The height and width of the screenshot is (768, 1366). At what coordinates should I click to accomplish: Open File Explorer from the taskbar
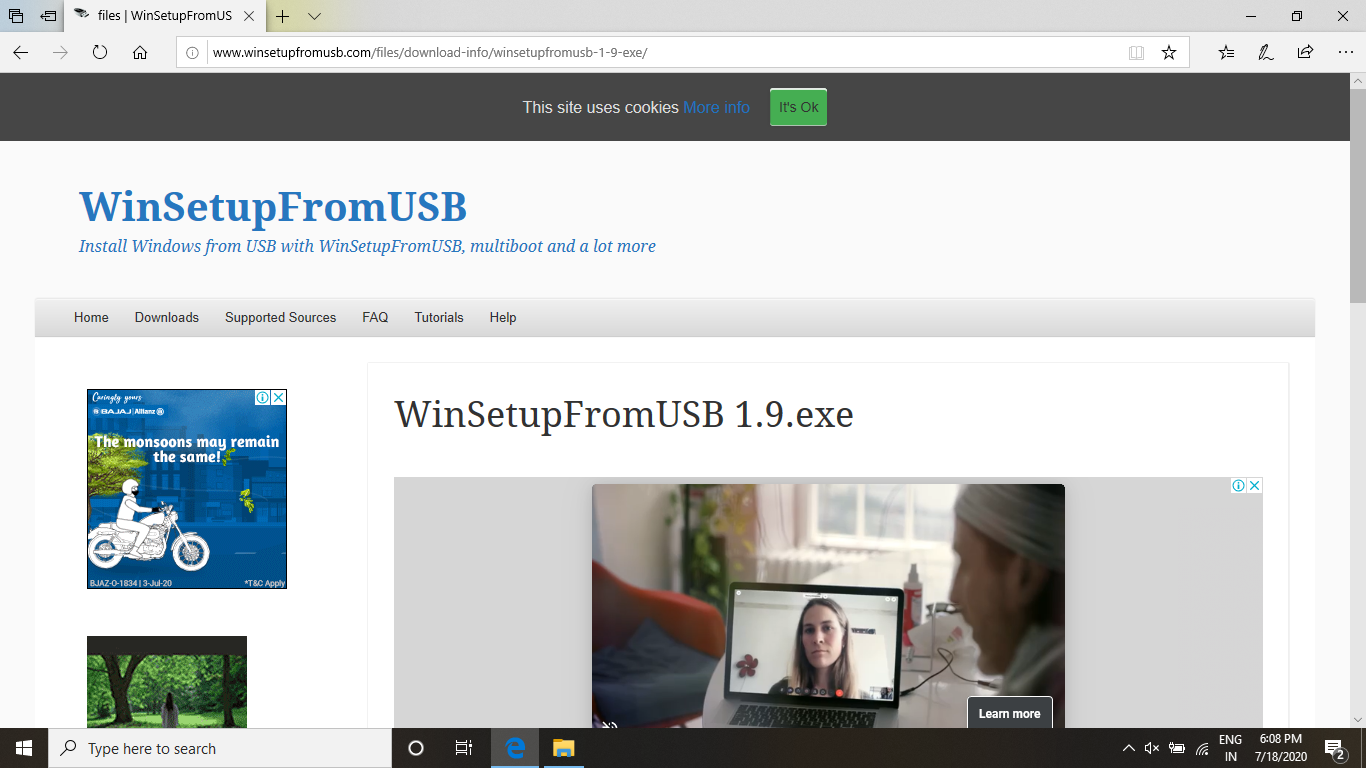click(563, 748)
